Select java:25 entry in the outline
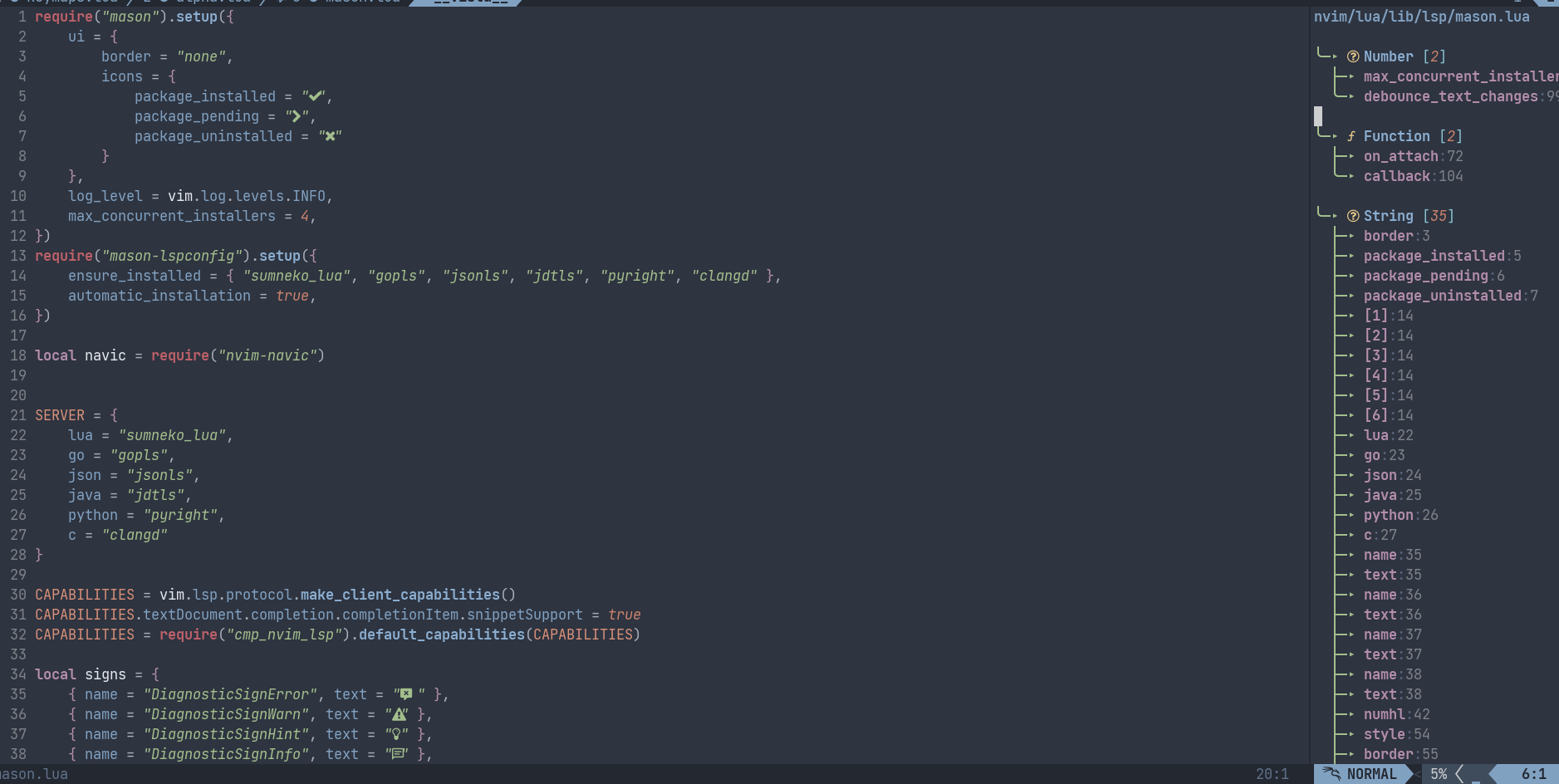The height and width of the screenshot is (784, 1559). click(x=1392, y=495)
